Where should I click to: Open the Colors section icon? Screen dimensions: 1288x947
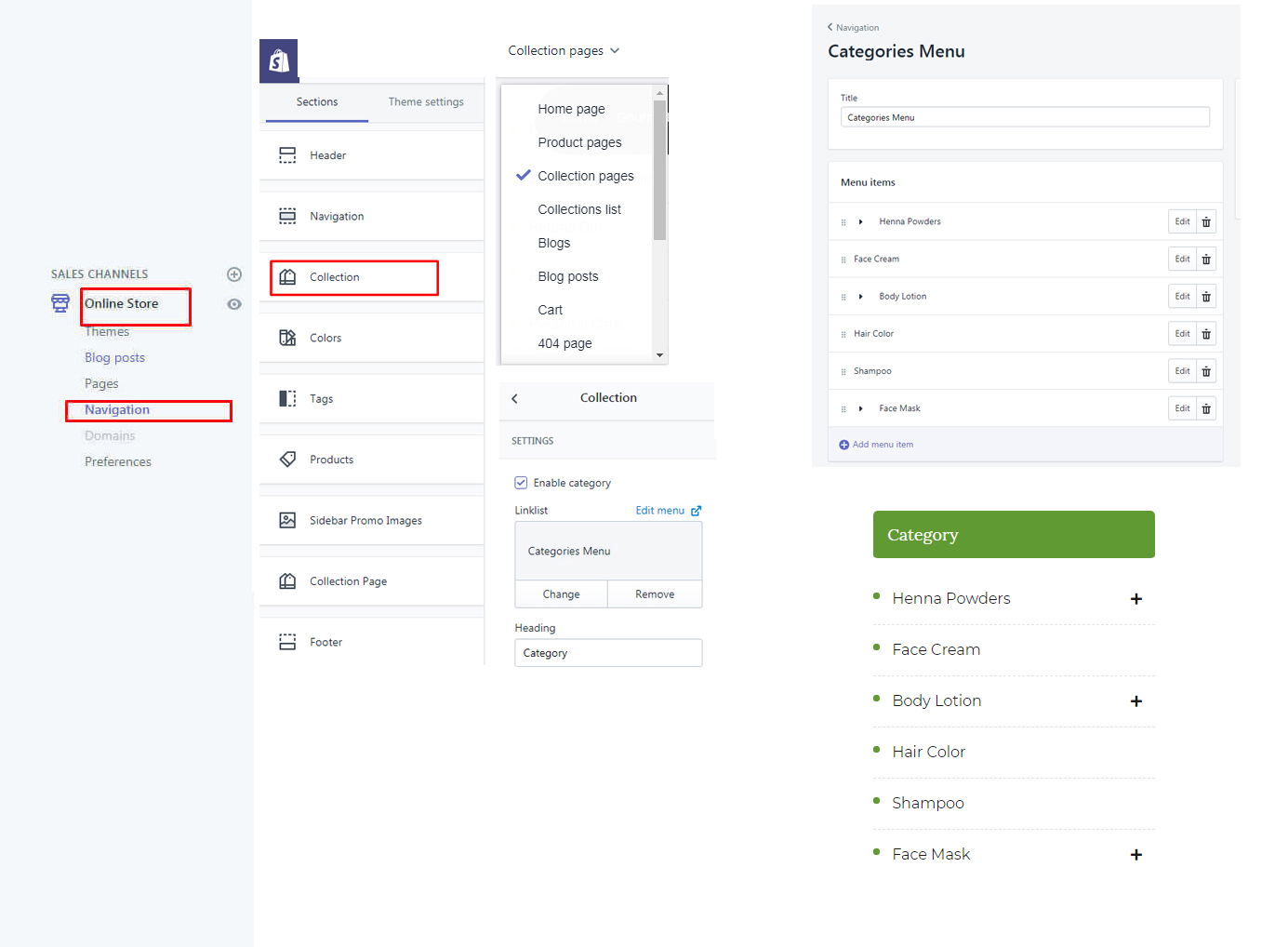coord(287,338)
